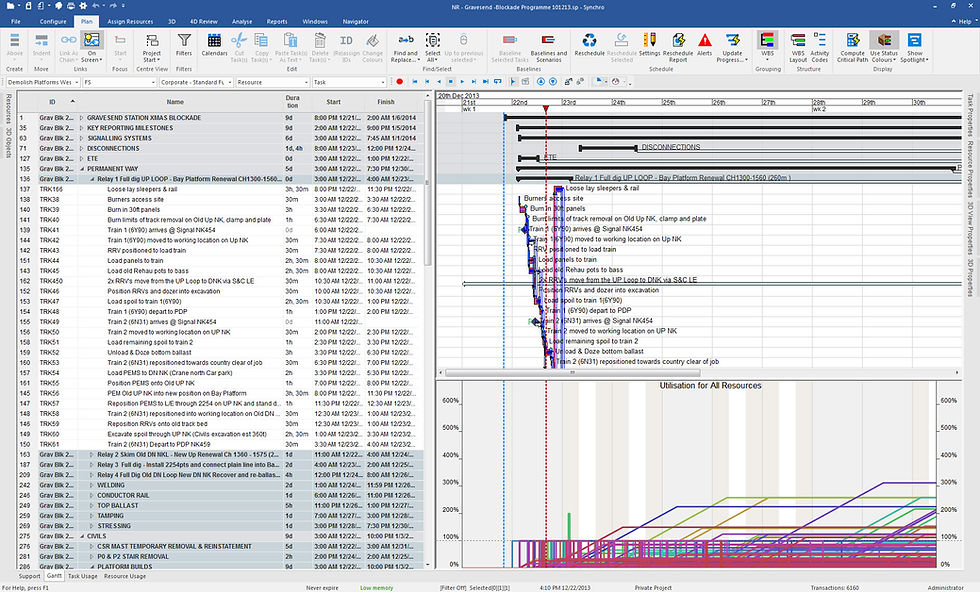Click the Update Progress icon
This screenshot has height=592, width=980.
coord(732,41)
